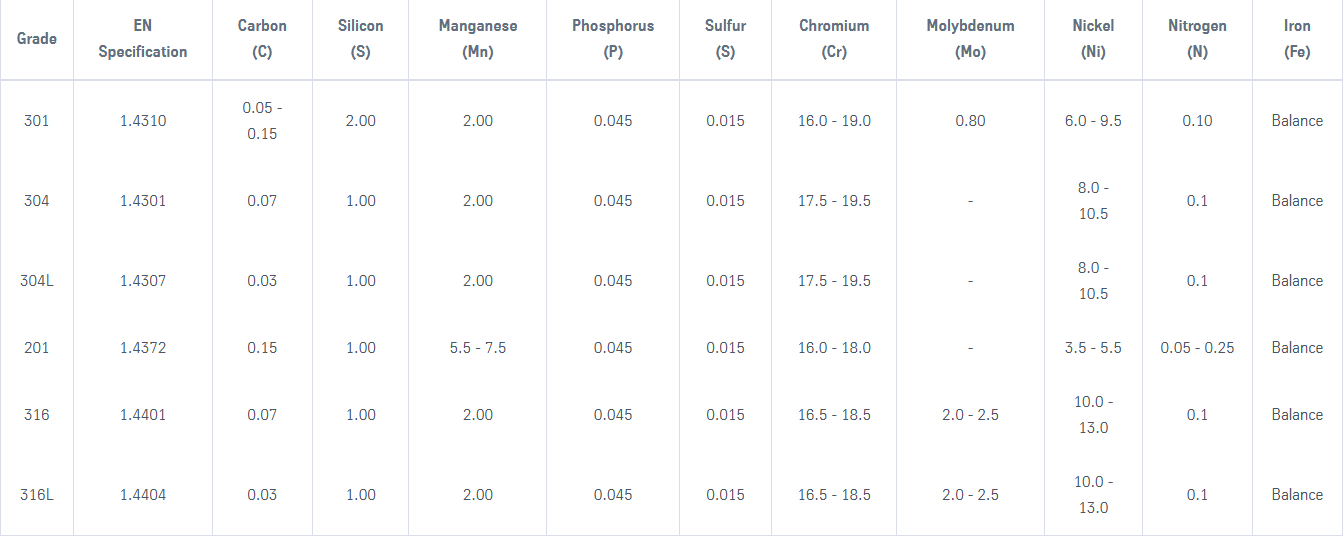Select the 1.4401 specification cell
Viewport: 1343px width, 536px height.
pyautogui.click(x=143, y=415)
